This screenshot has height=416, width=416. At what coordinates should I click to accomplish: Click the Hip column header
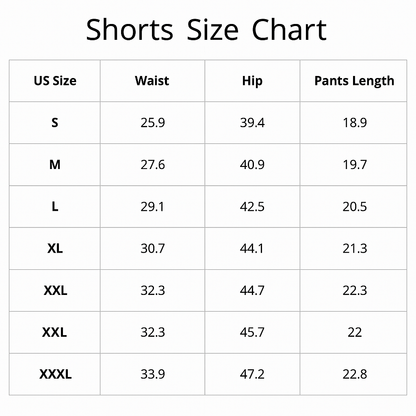click(x=252, y=81)
